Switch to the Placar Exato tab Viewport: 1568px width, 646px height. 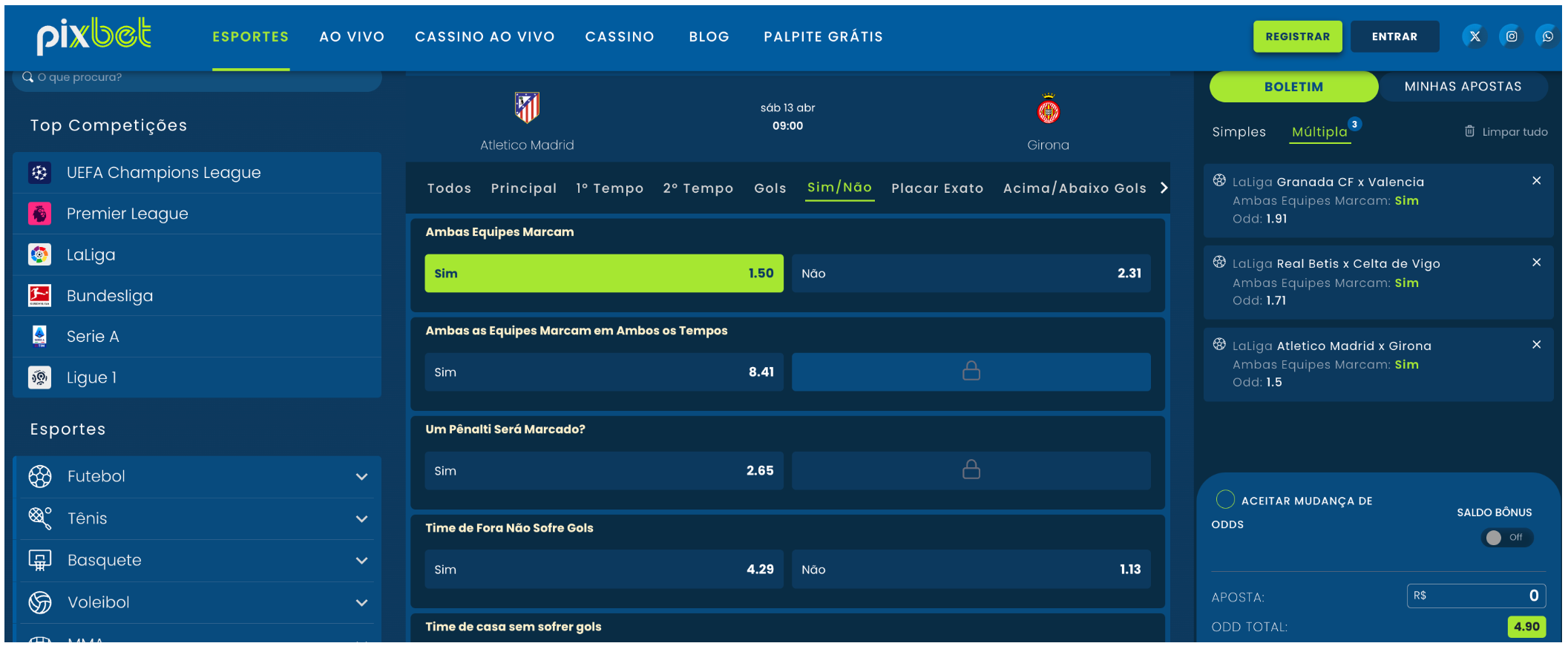pos(937,188)
